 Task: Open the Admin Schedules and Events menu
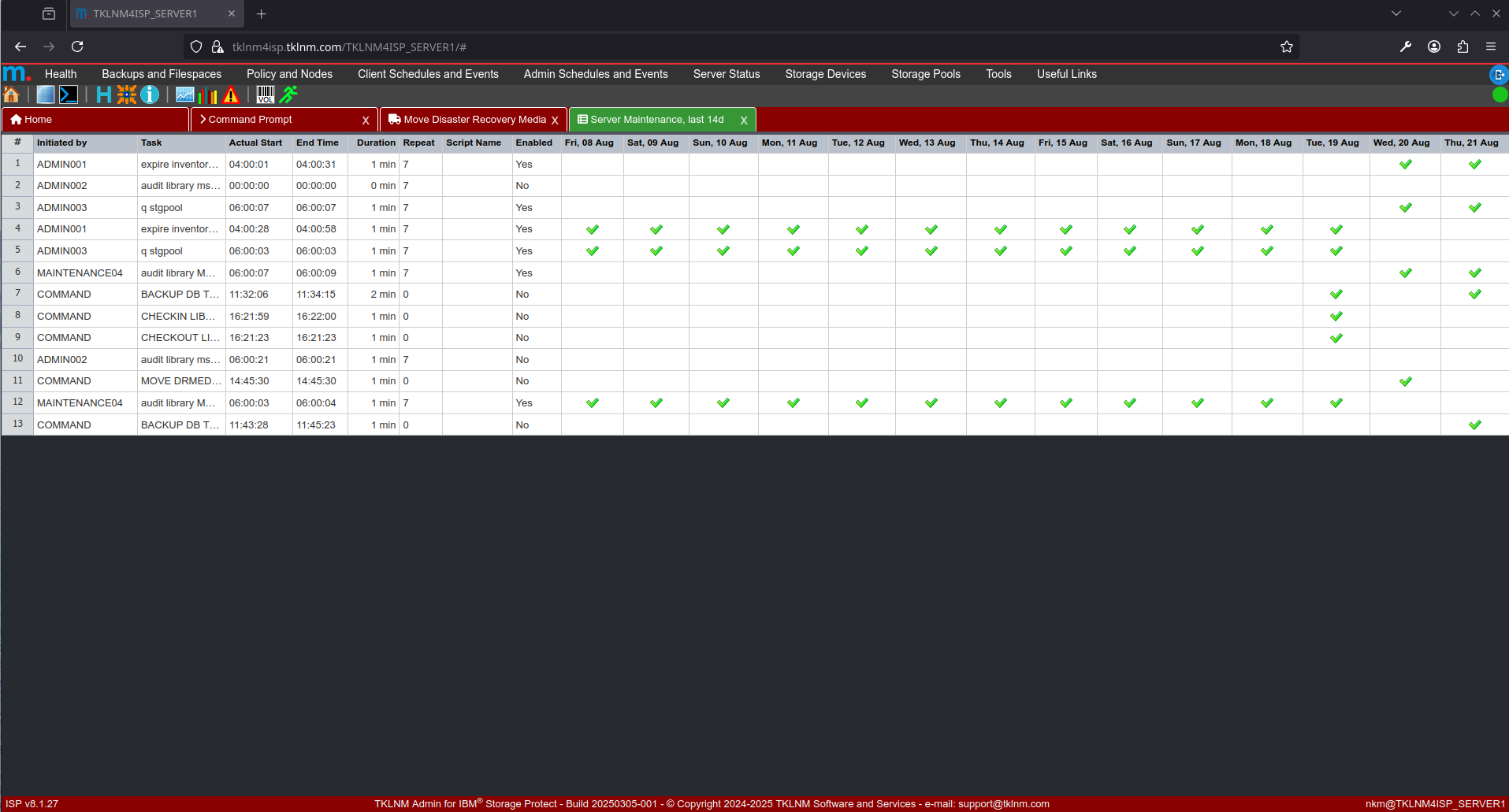click(x=596, y=74)
